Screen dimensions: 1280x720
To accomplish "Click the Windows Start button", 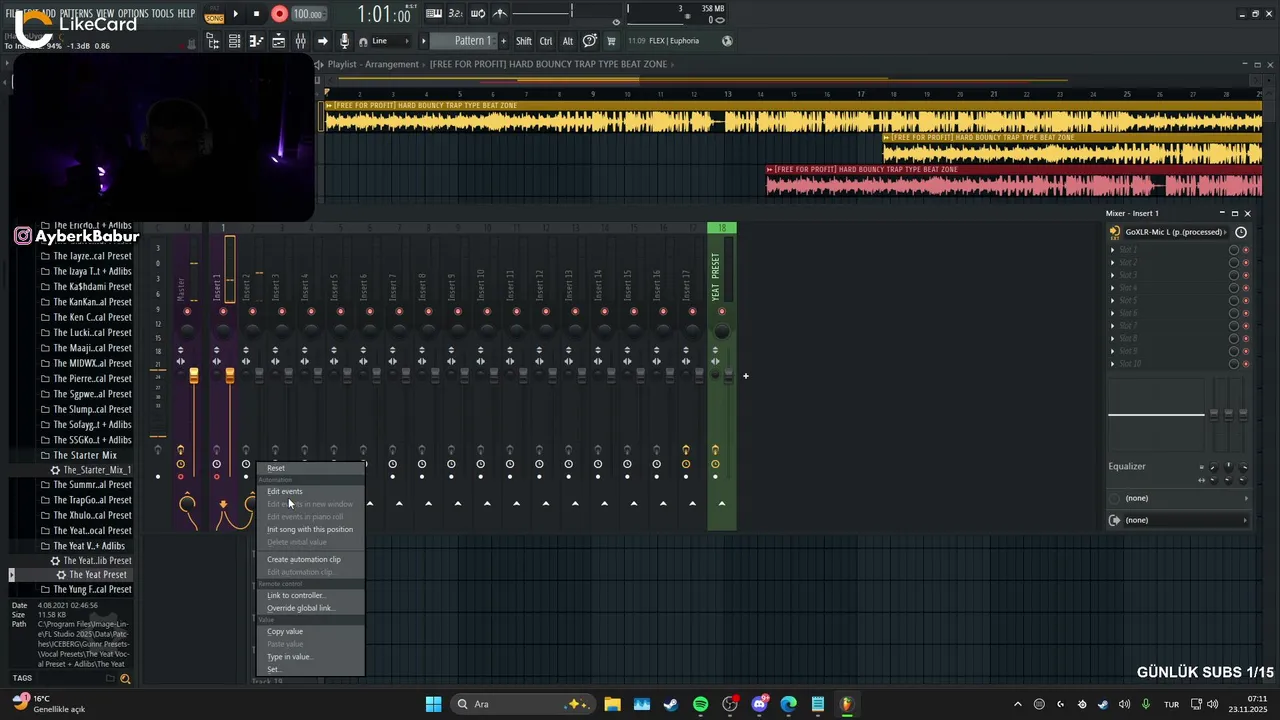I will click(x=433, y=704).
